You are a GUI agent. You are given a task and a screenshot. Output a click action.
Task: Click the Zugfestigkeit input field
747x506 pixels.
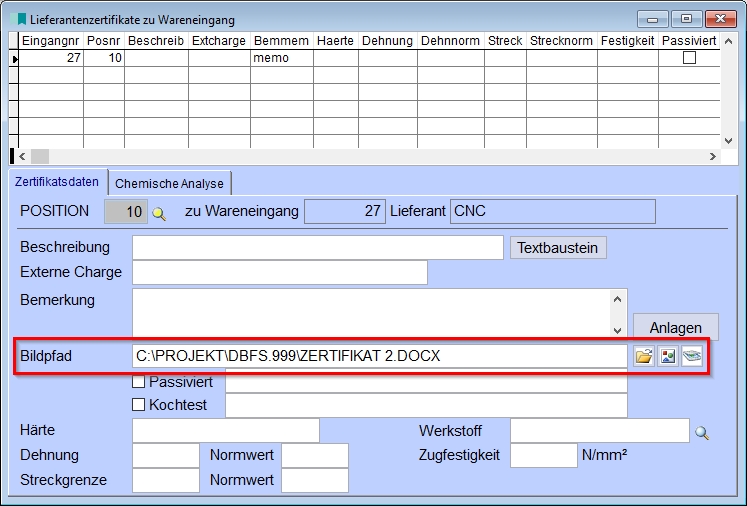click(x=544, y=455)
